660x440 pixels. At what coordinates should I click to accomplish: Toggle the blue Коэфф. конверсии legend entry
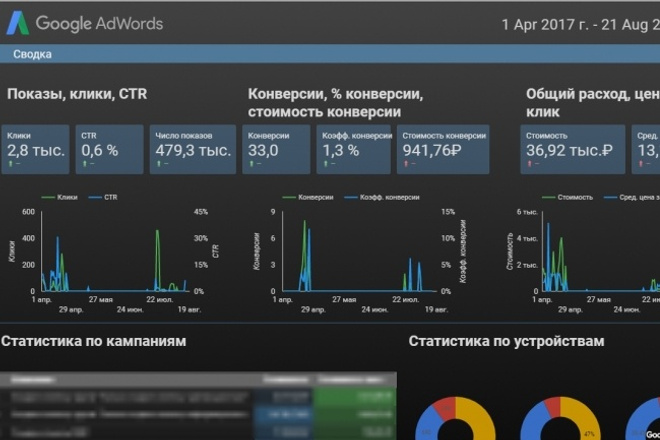(x=382, y=197)
